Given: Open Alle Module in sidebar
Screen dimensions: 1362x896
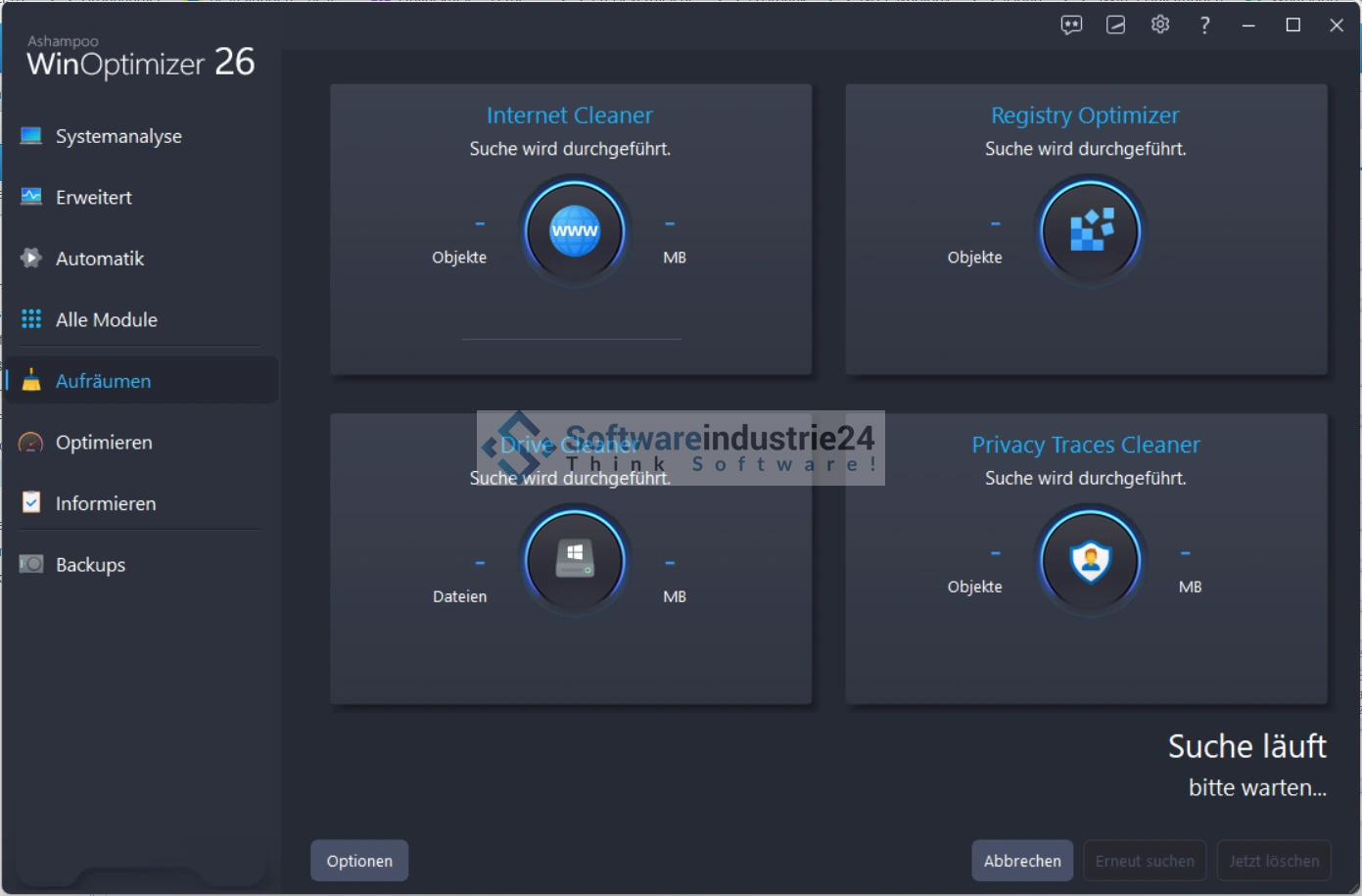Looking at the screenshot, I should tap(107, 319).
